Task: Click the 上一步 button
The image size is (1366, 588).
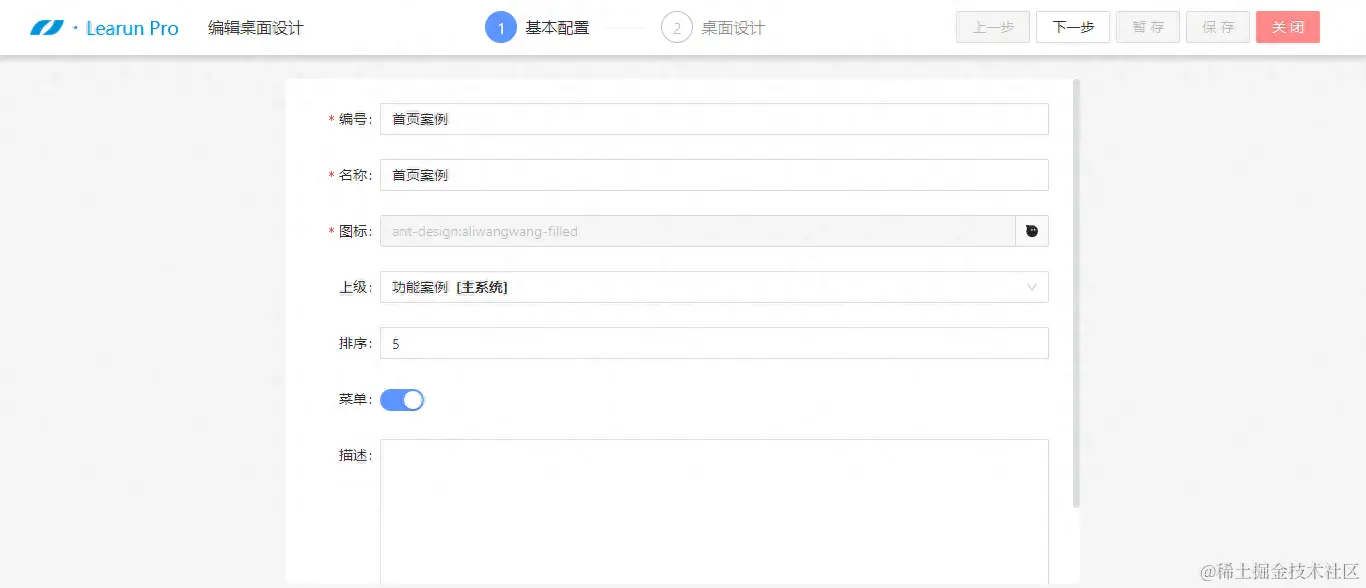Action: click(993, 27)
